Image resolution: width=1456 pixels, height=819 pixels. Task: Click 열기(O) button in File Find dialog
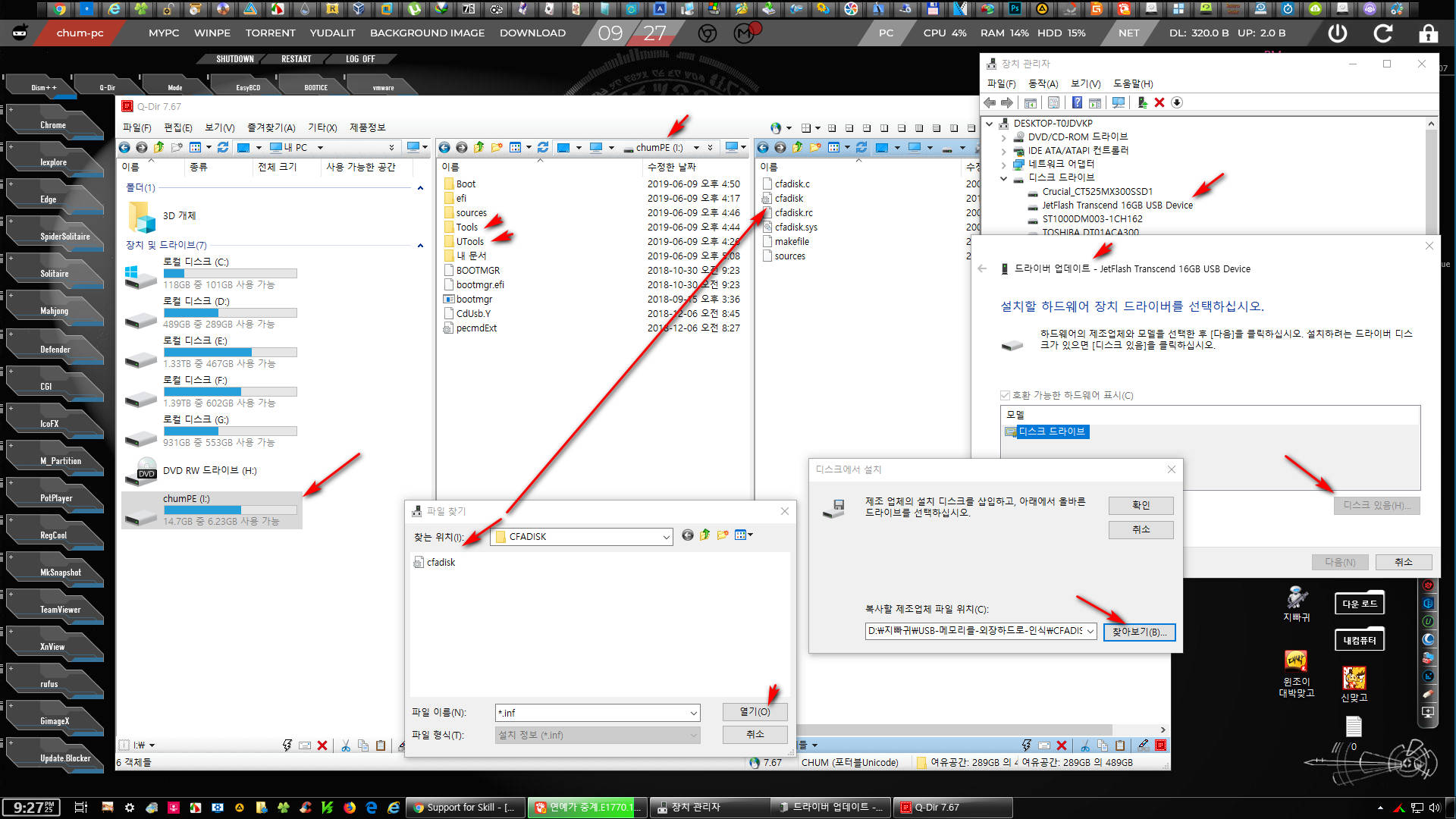pos(755,711)
